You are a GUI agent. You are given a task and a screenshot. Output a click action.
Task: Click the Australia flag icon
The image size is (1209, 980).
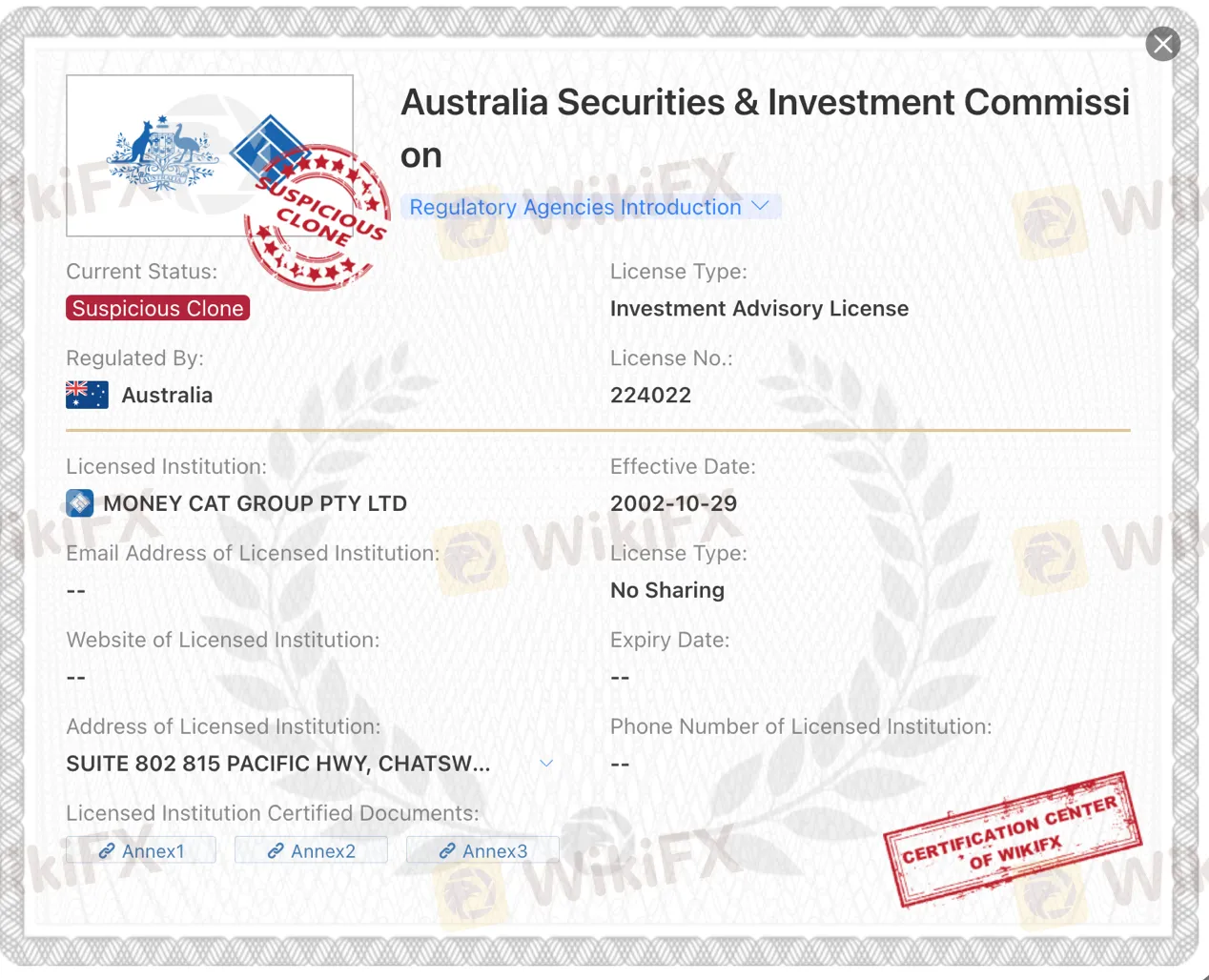point(87,395)
